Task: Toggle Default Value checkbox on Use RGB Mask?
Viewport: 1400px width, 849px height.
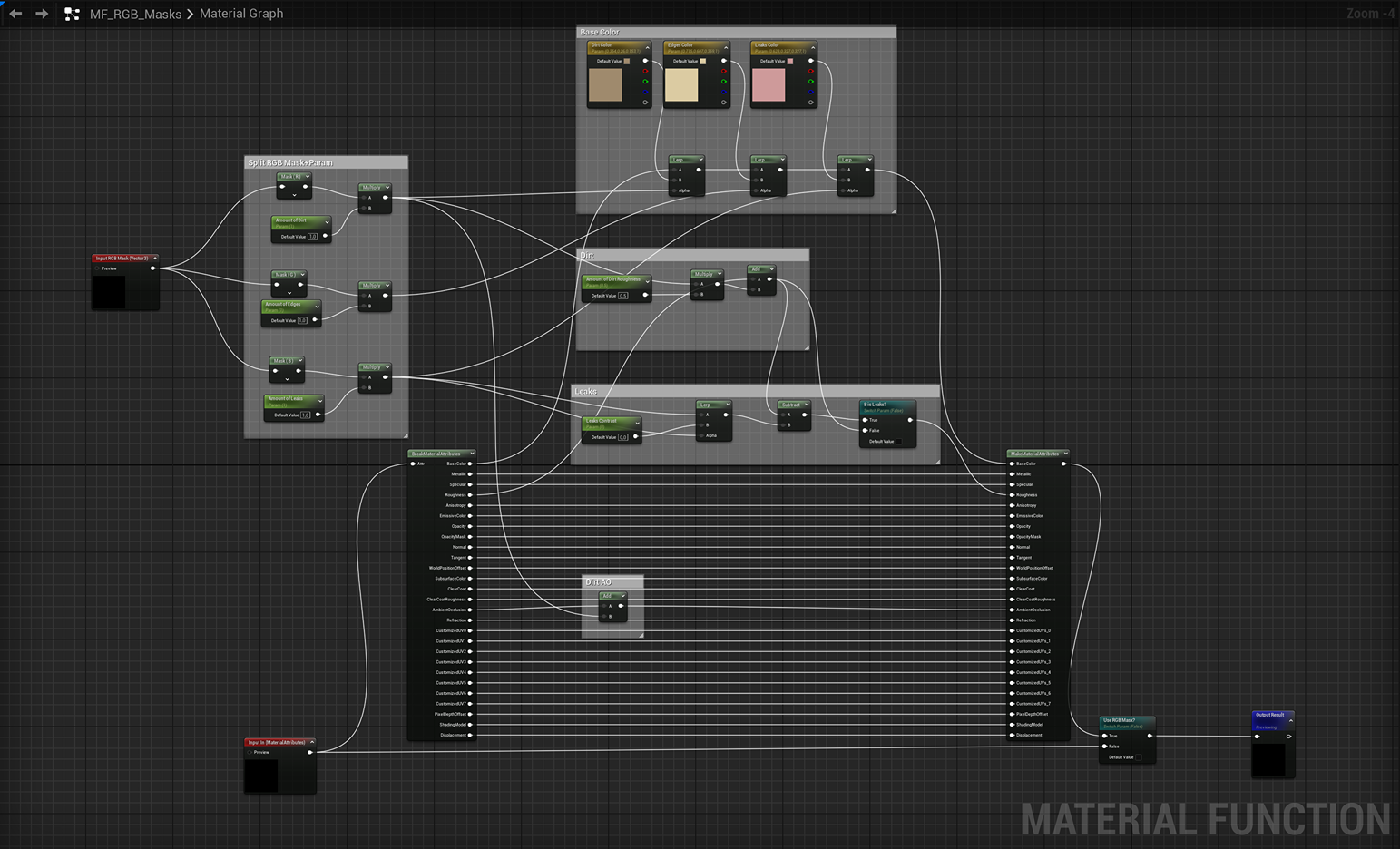Action: coord(1140,756)
